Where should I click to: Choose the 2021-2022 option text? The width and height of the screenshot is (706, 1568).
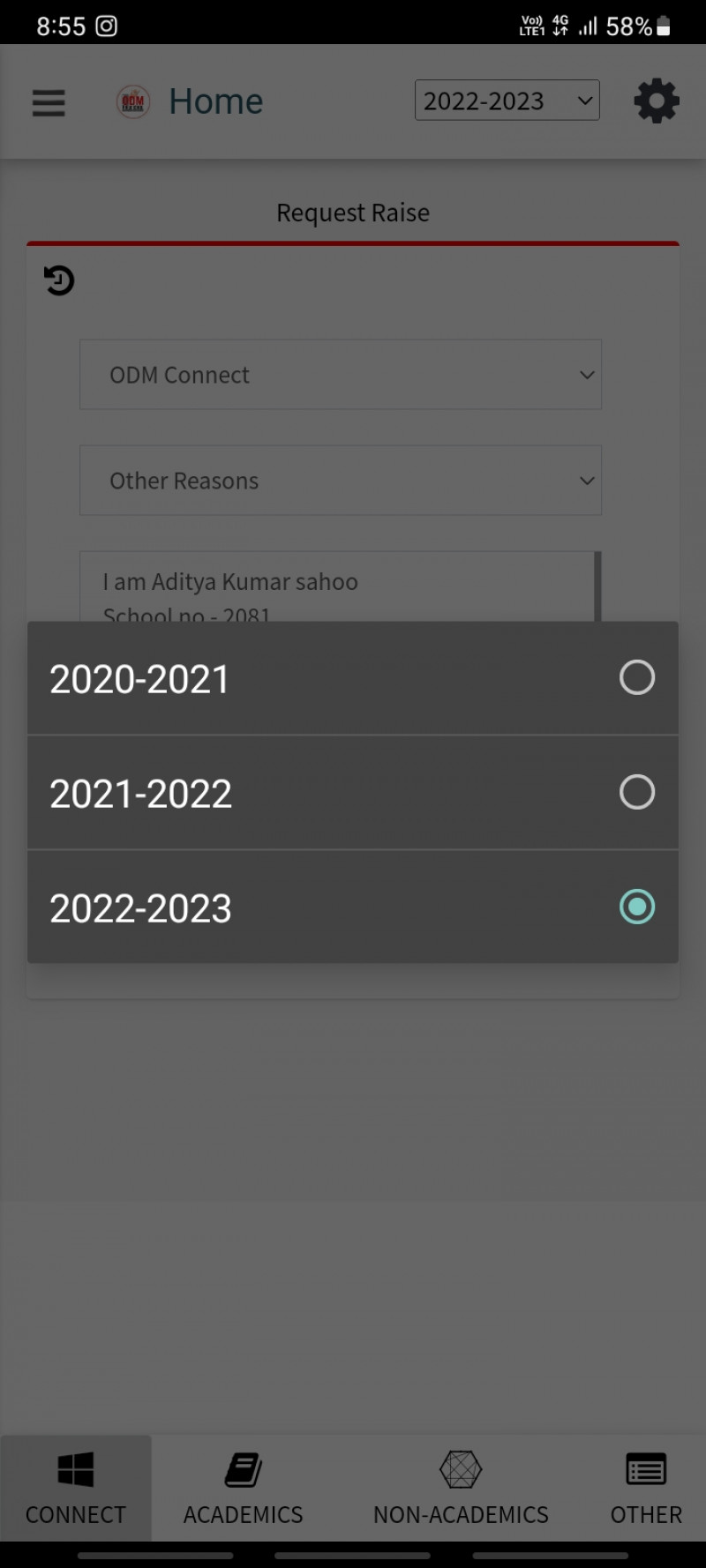pyautogui.click(x=141, y=794)
